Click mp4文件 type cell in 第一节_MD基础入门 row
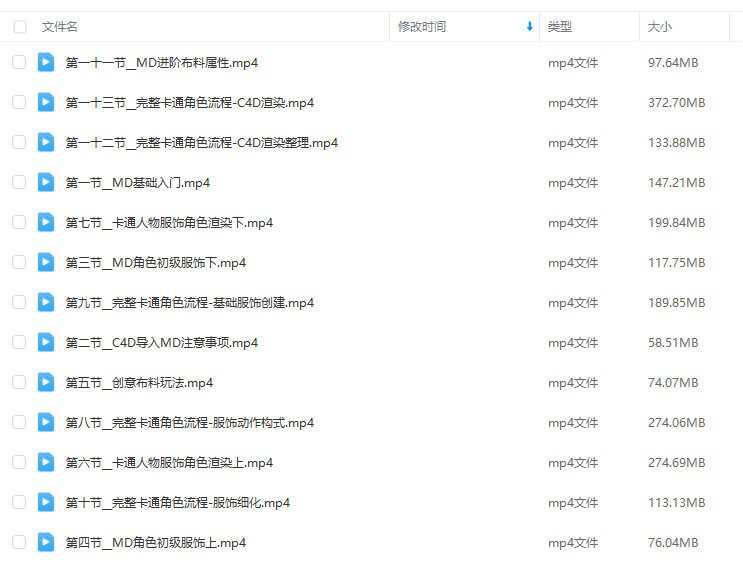Image resolution: width=743 pixels, height=582 pixels. (x=573, y=182)
